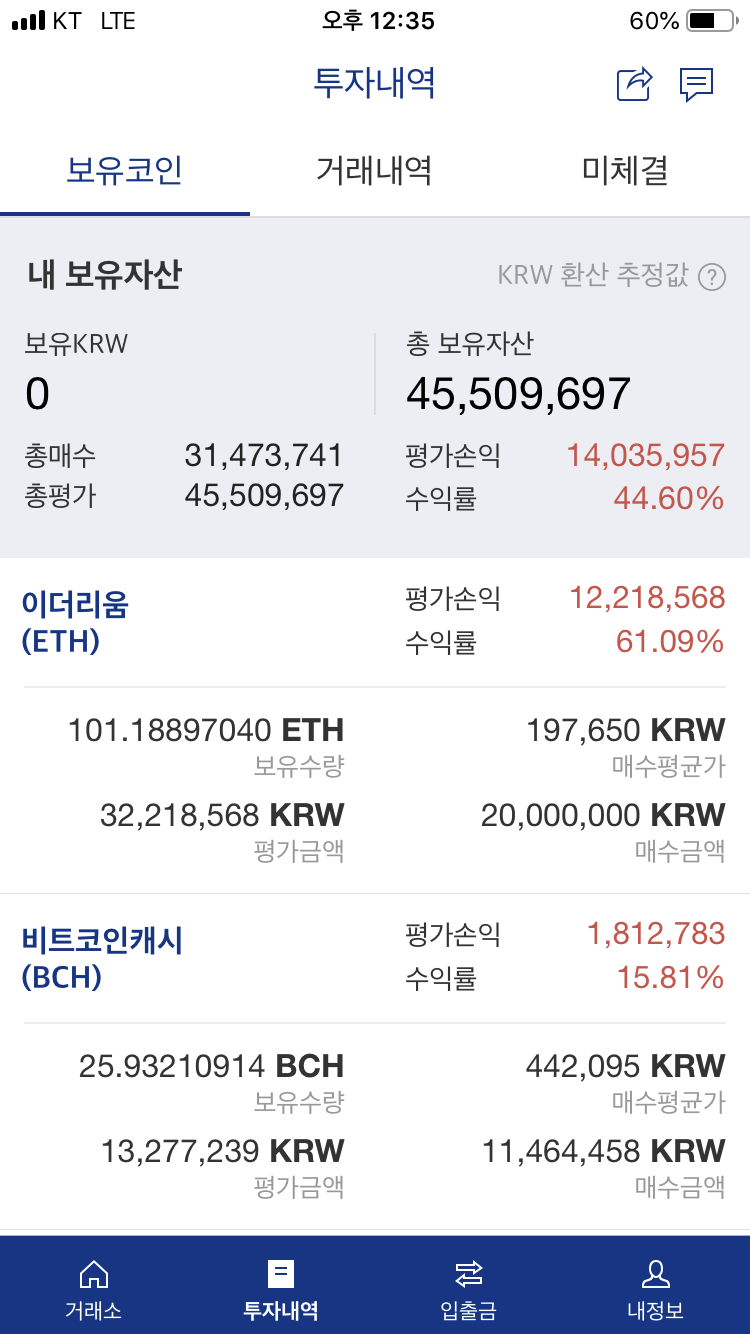Tap the 내정보 profile icon
Screen dimensions: 750x1334
pos(656,1274)
